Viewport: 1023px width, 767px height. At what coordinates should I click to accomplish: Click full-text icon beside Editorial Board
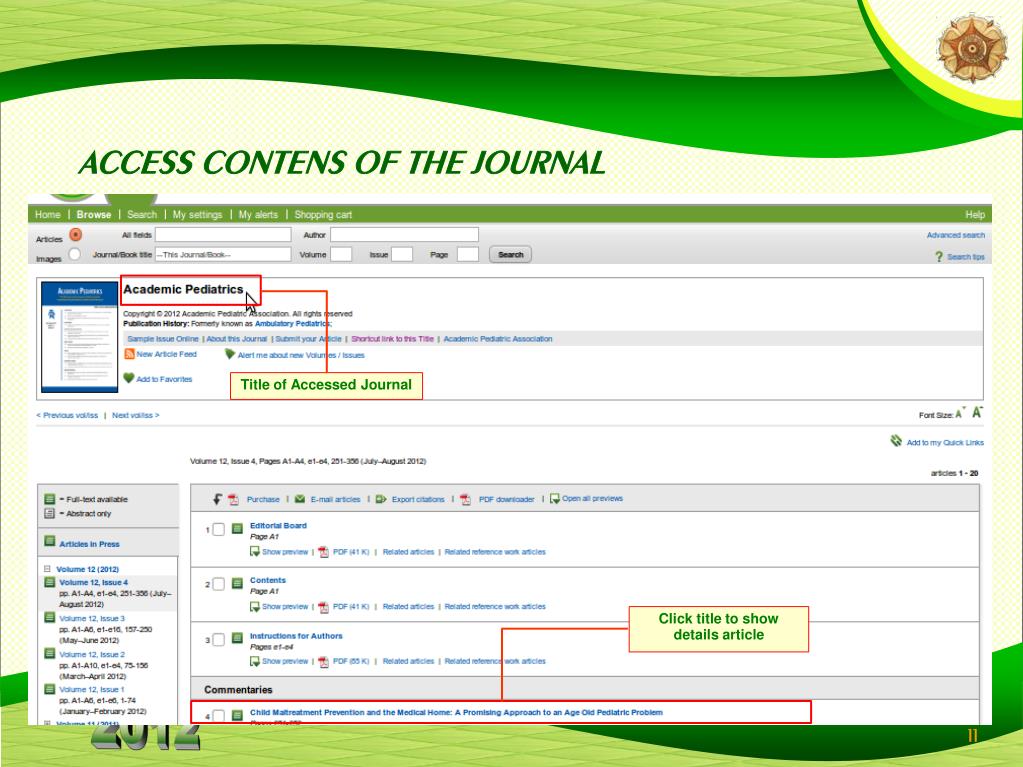click(x=237, y=529)
